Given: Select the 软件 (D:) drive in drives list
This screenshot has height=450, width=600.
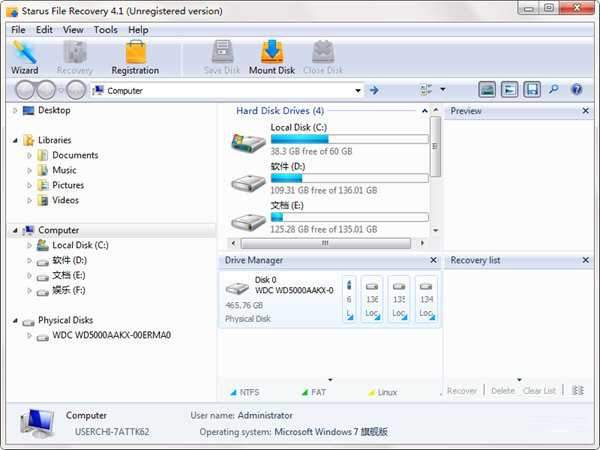Looking at the screenshot, I should pos(329,178).
